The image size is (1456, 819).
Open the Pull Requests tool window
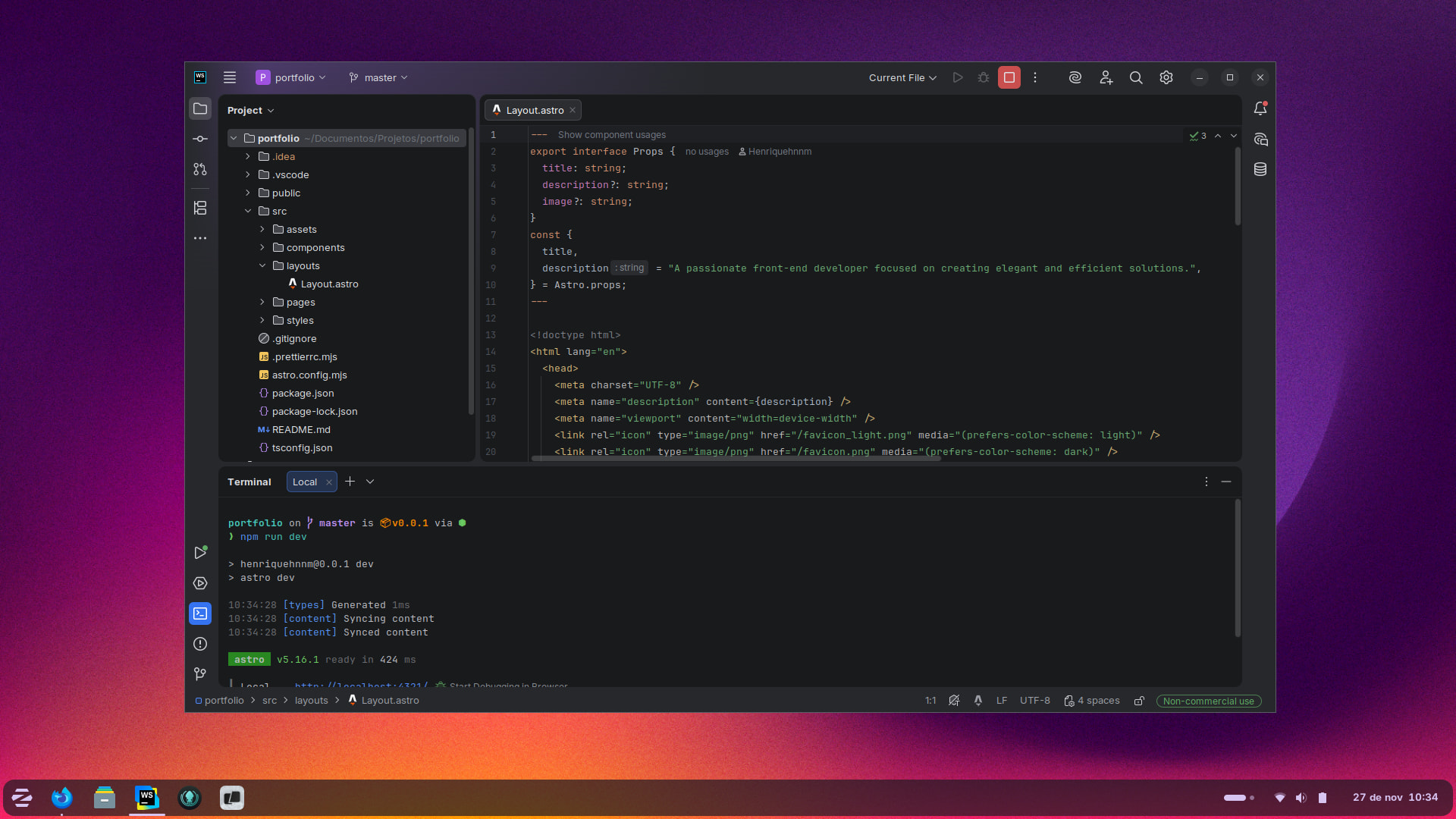[x=200, y=169]
